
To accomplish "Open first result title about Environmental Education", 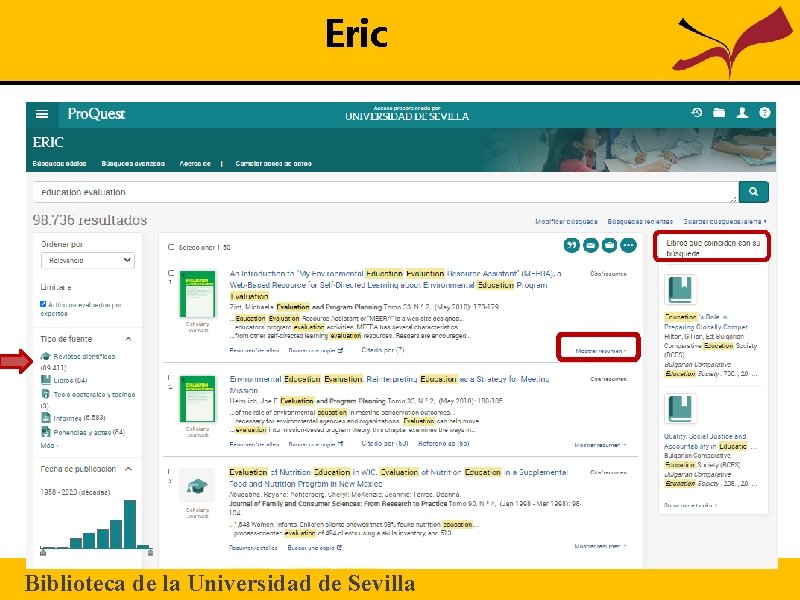I will click(x=395, y=285).
